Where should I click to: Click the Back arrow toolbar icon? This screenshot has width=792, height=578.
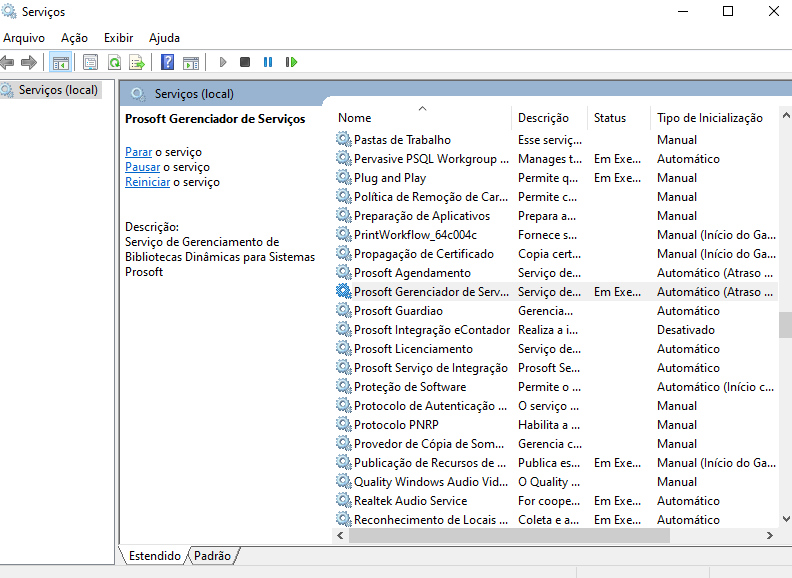tap(7, 62)
